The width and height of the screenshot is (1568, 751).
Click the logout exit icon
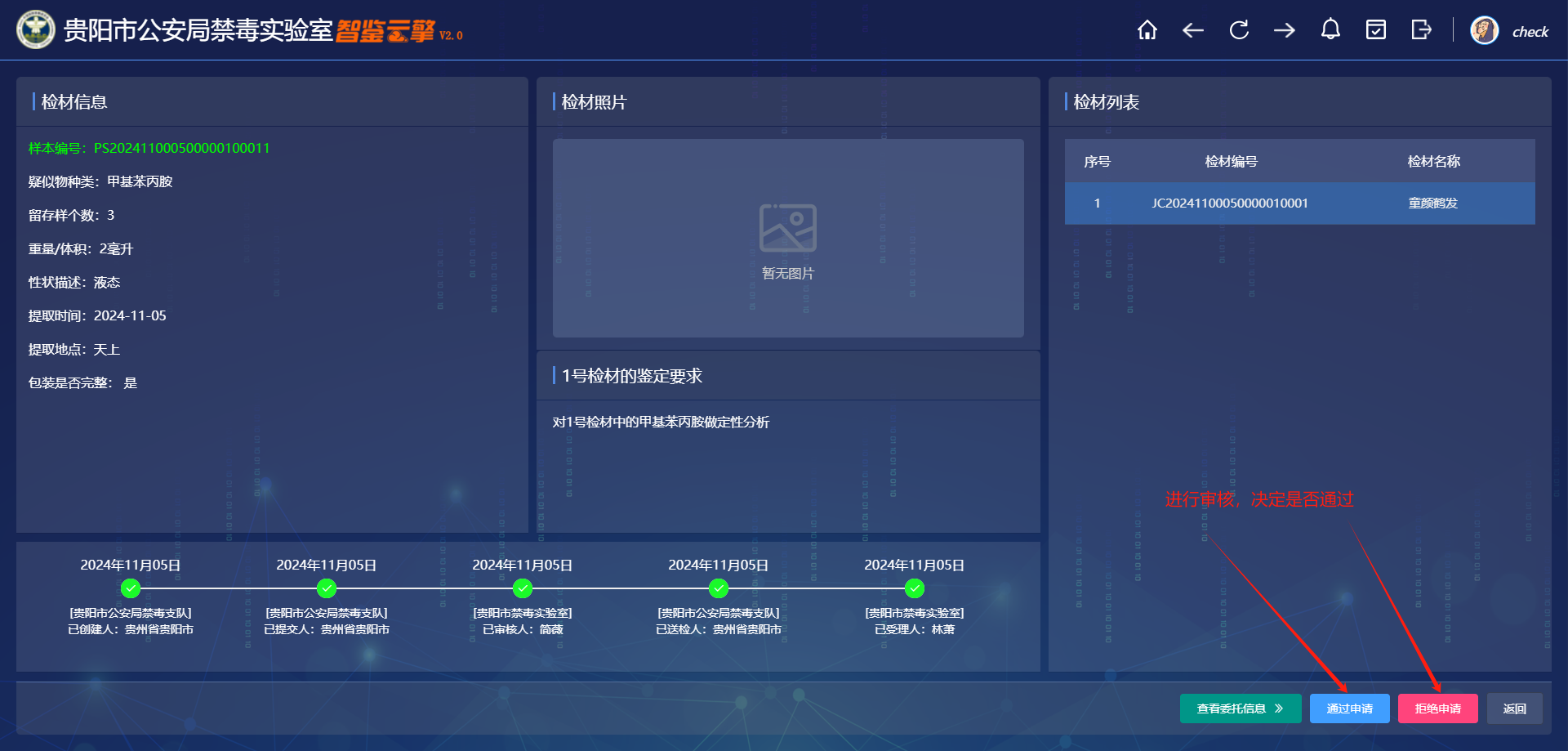[x=1422, y=30]
